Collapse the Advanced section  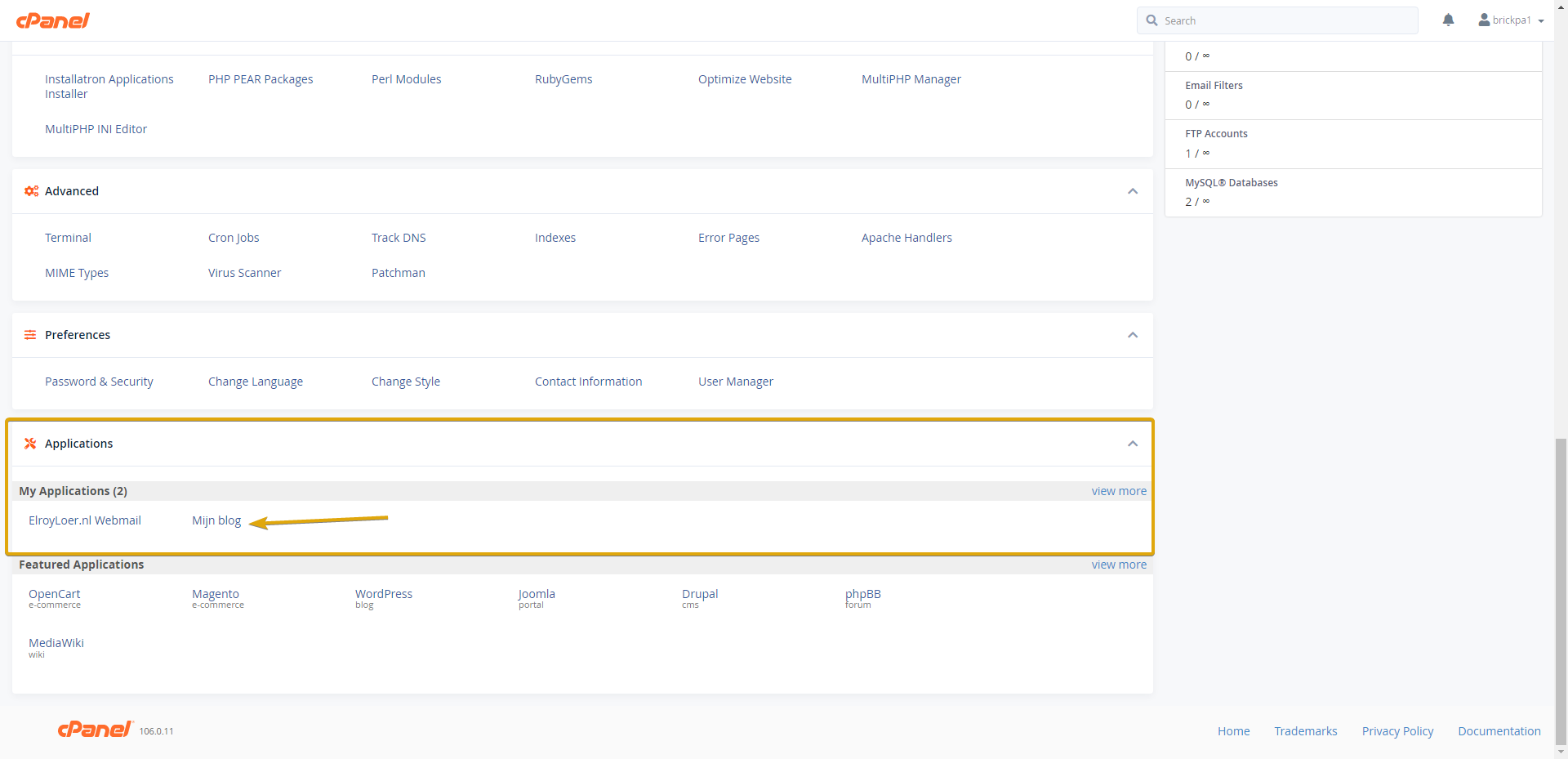(x=1133, y=191)
